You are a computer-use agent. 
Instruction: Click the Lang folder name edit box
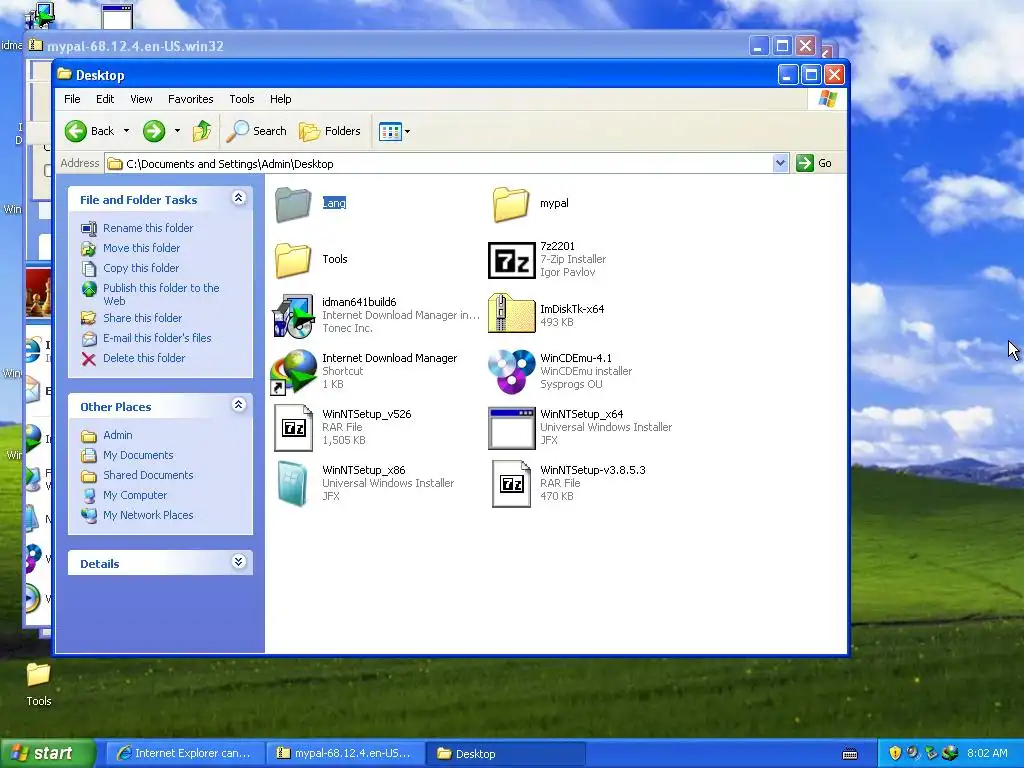tap(334, 203)
